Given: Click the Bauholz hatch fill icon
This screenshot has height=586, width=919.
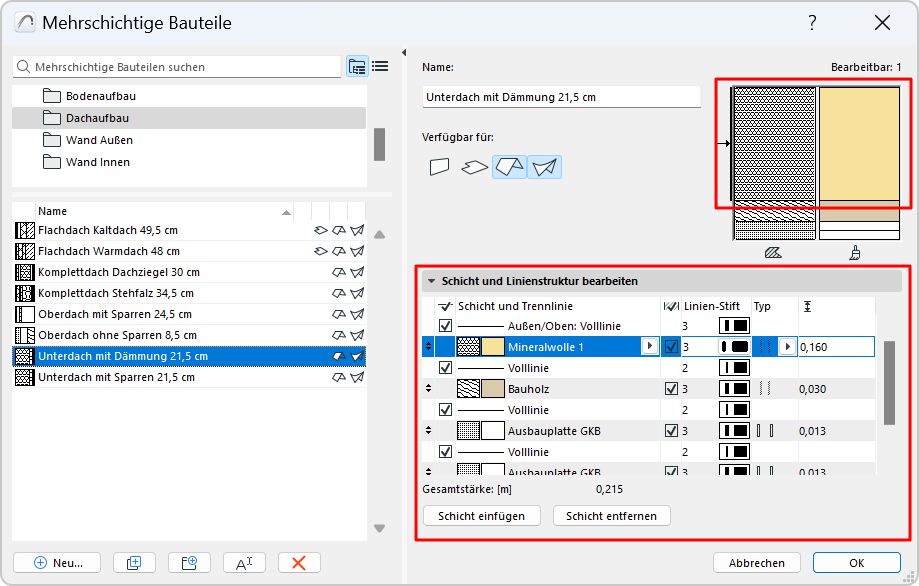Looking at the screenshot, I should pos(468,389).
